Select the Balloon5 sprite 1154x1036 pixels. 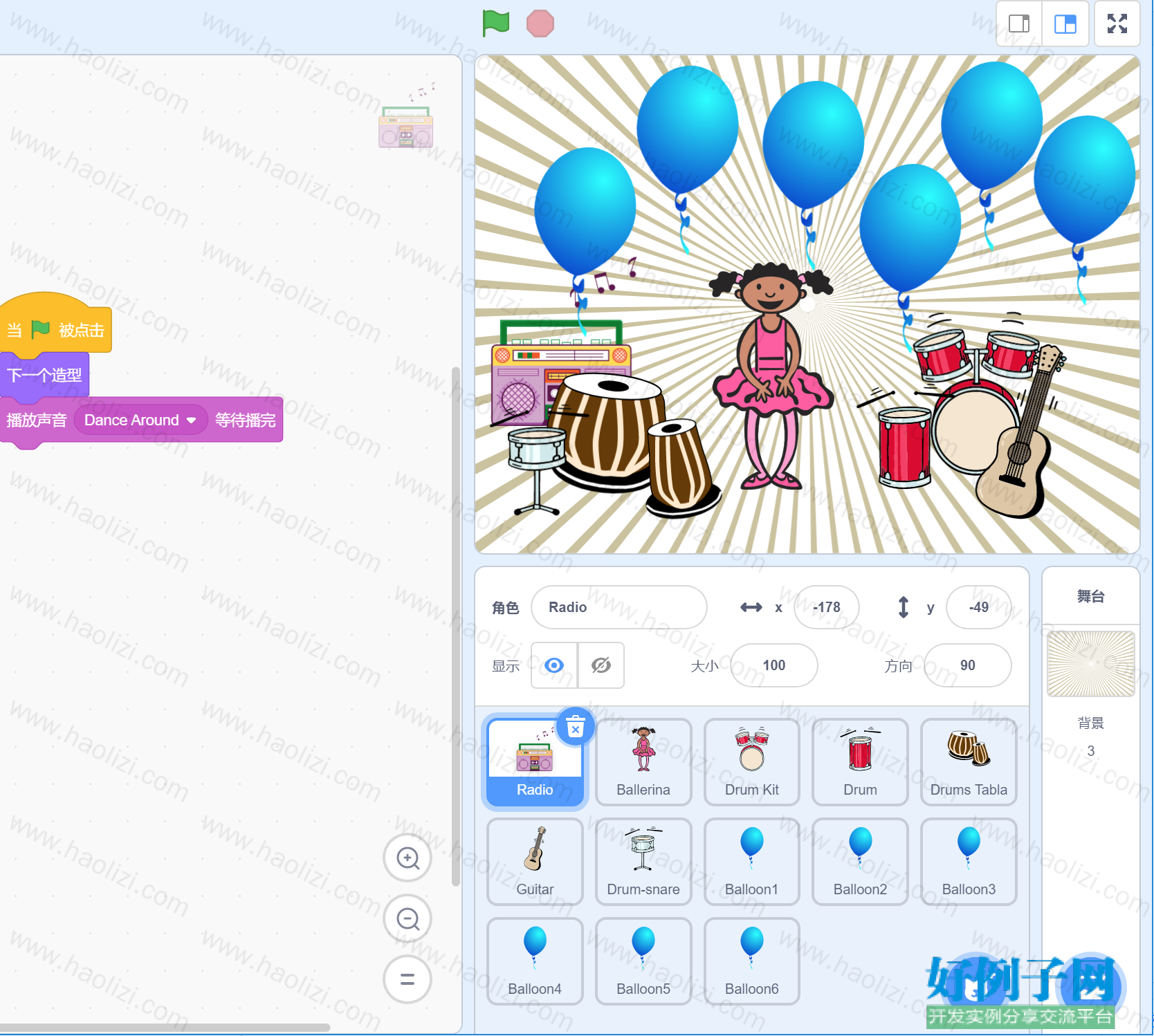(x=643, y=961)
